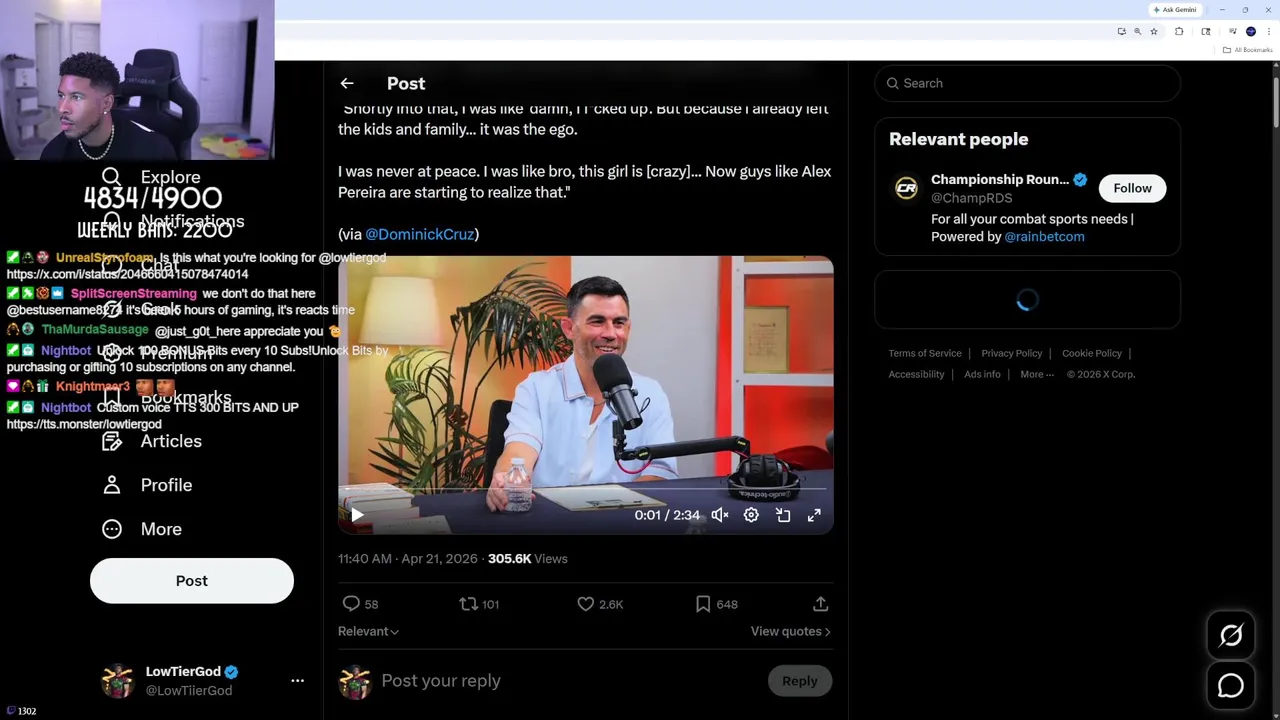Screen dimensions: 1280x720
Task: Open the Chrome three-dot menu
Action: [x=1269, y=32]
